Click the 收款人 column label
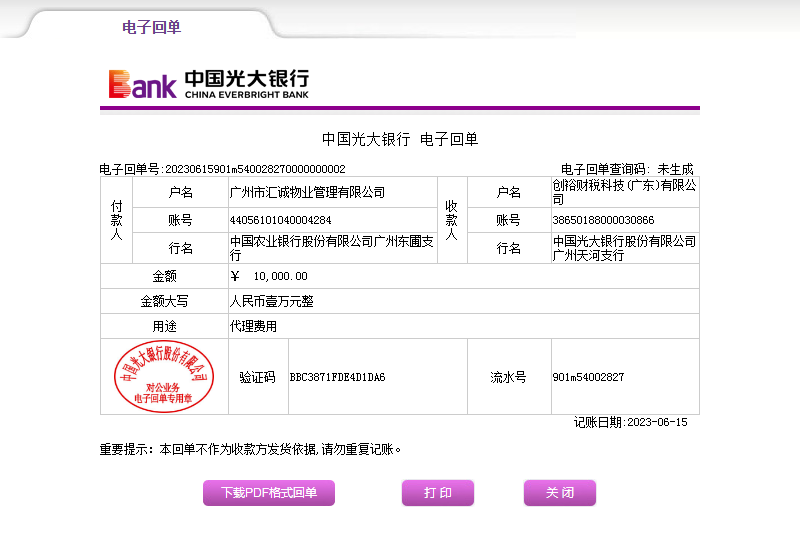Screen dimensions: 800x534 452,220
